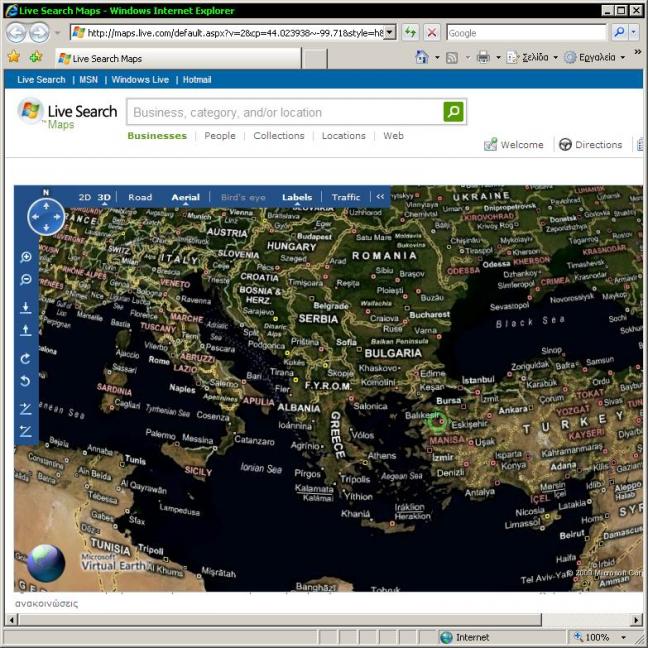Pan the map east with the compass right arrow

tap(57, 217)
